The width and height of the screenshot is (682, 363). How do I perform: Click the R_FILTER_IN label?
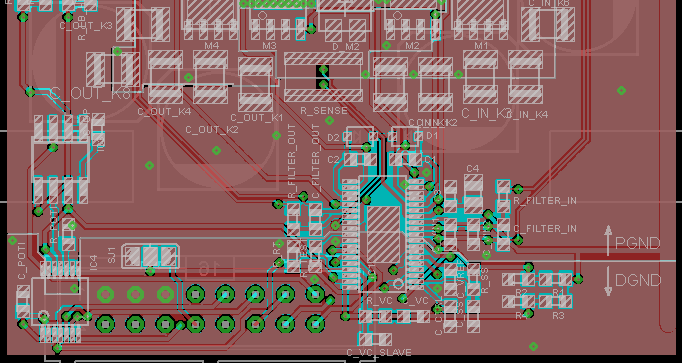[545, 201]
